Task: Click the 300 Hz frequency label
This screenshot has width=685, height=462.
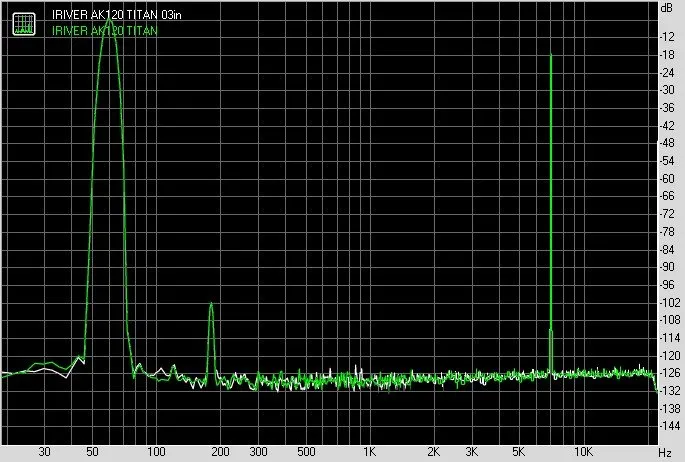Action: [258, 452]
